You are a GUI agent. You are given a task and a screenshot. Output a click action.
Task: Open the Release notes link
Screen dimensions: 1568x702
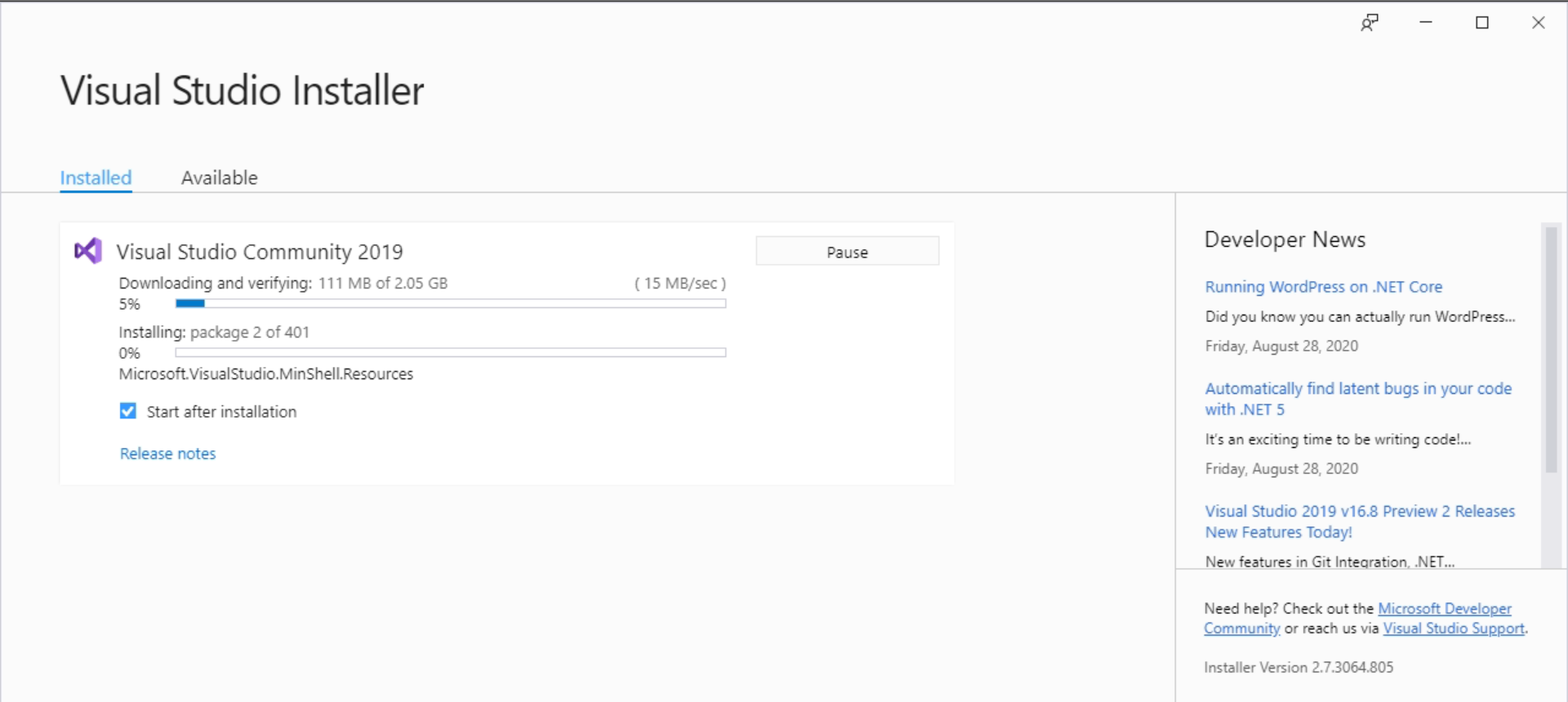tap(167, 454)
